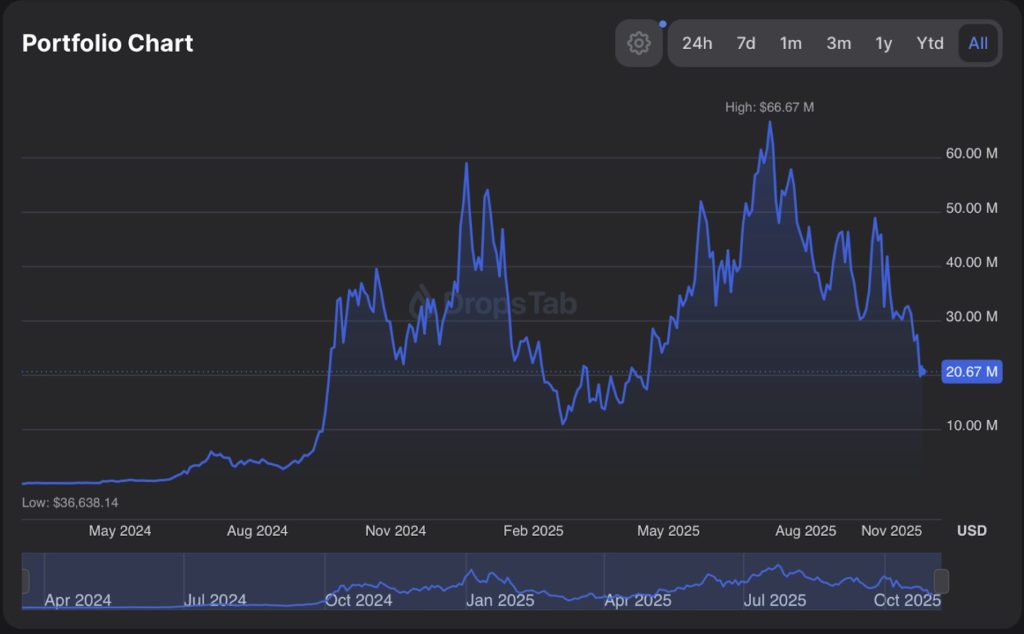Click the right handle of range navigator
The width and height of the screenshot is (1024, 634).
pos(940,581)
